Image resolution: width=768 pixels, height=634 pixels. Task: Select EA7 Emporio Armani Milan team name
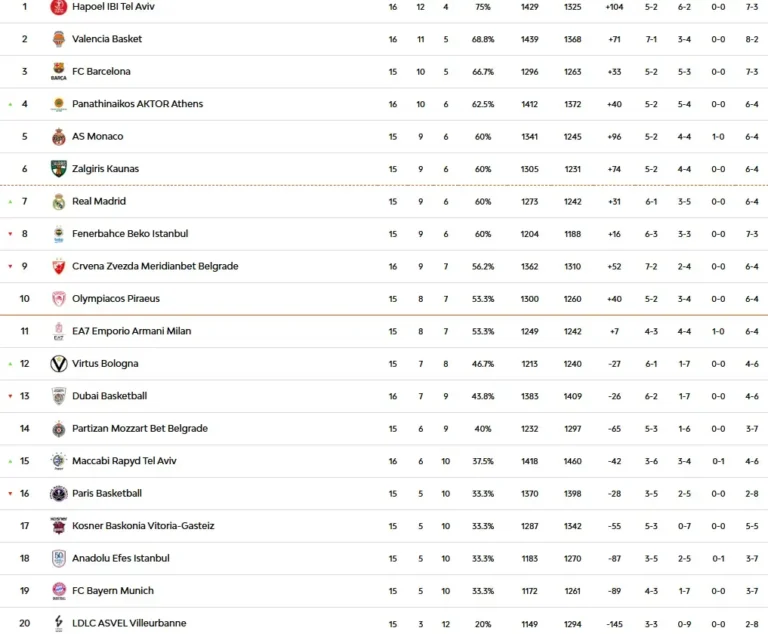point(131,331)
